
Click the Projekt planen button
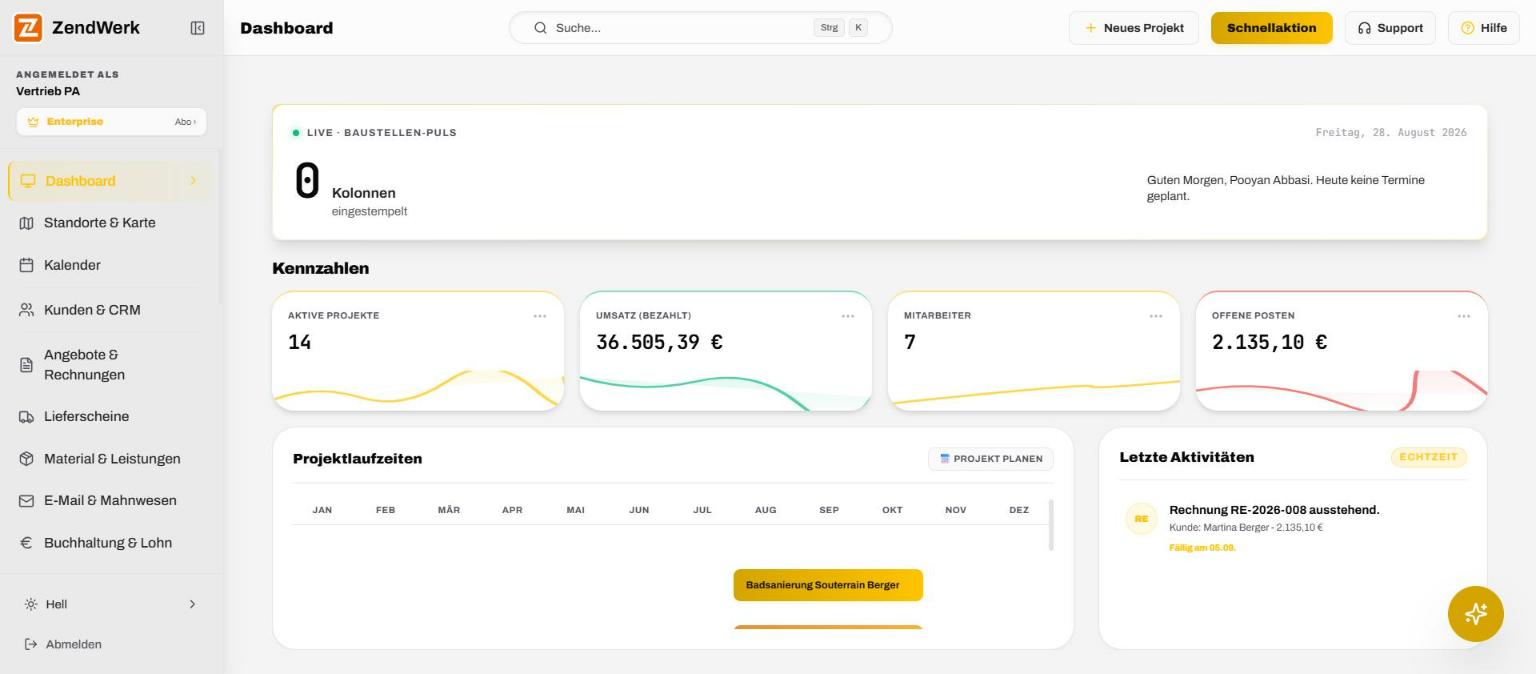point(991,459)
